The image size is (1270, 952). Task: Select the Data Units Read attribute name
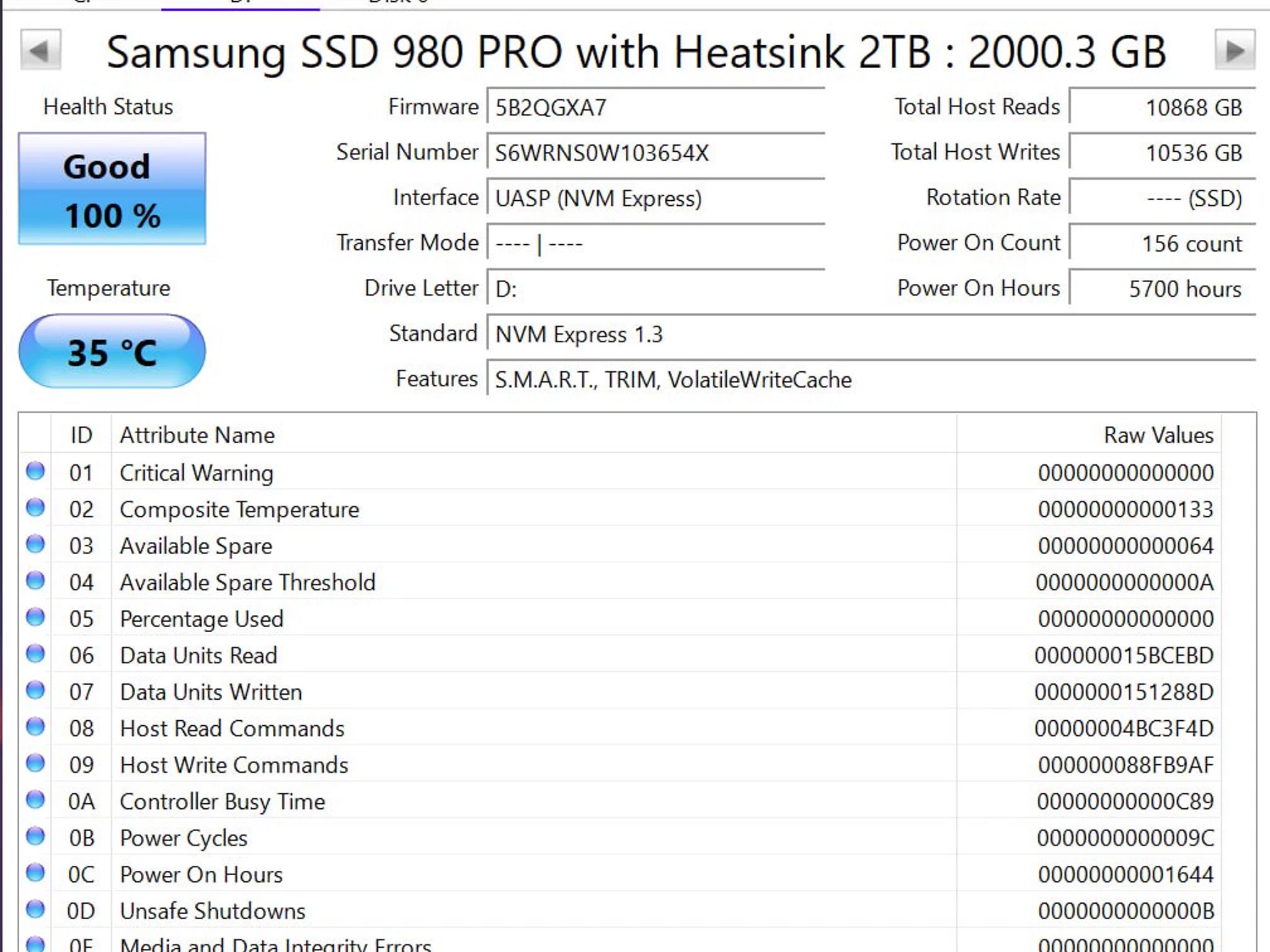pos(198,656)
